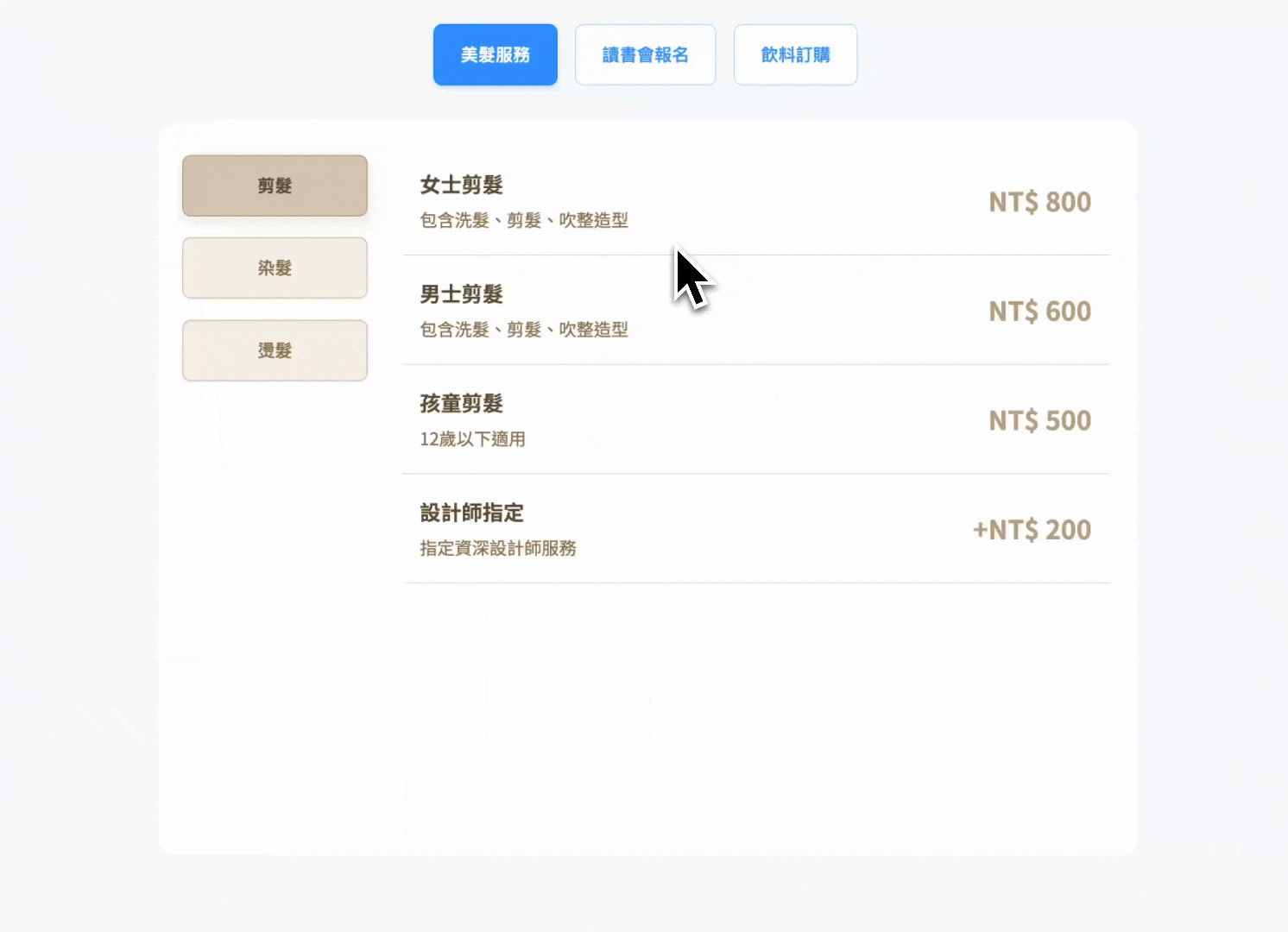Click the 男士剪髮 service description line
The width and height of the screenshot is (1288, 932).
(523, 330)
